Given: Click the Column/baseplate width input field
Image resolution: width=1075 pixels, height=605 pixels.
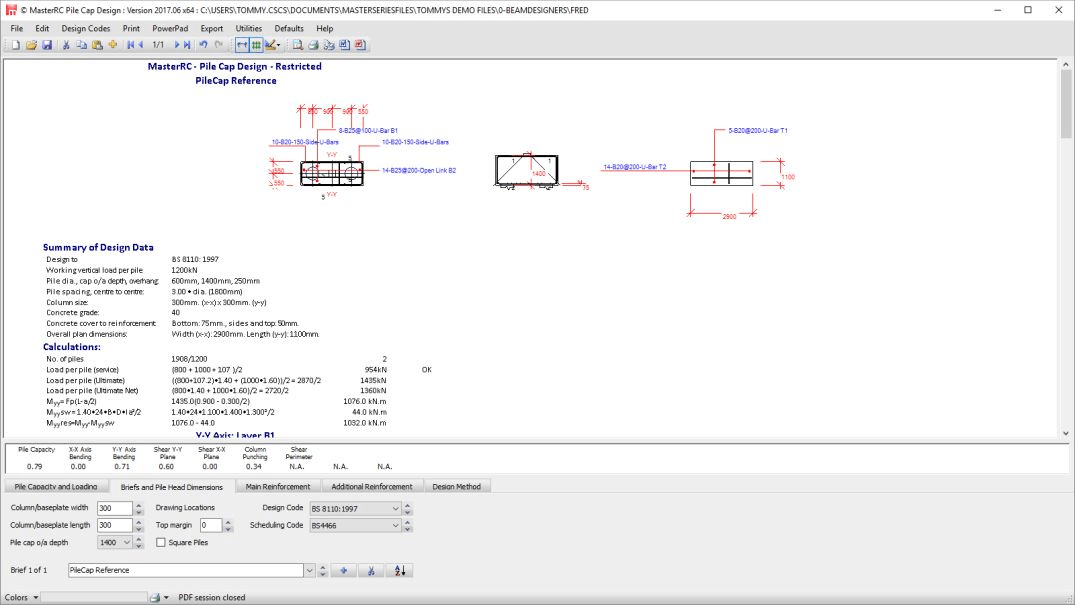Looking at the screenshot, I should 114,508.
